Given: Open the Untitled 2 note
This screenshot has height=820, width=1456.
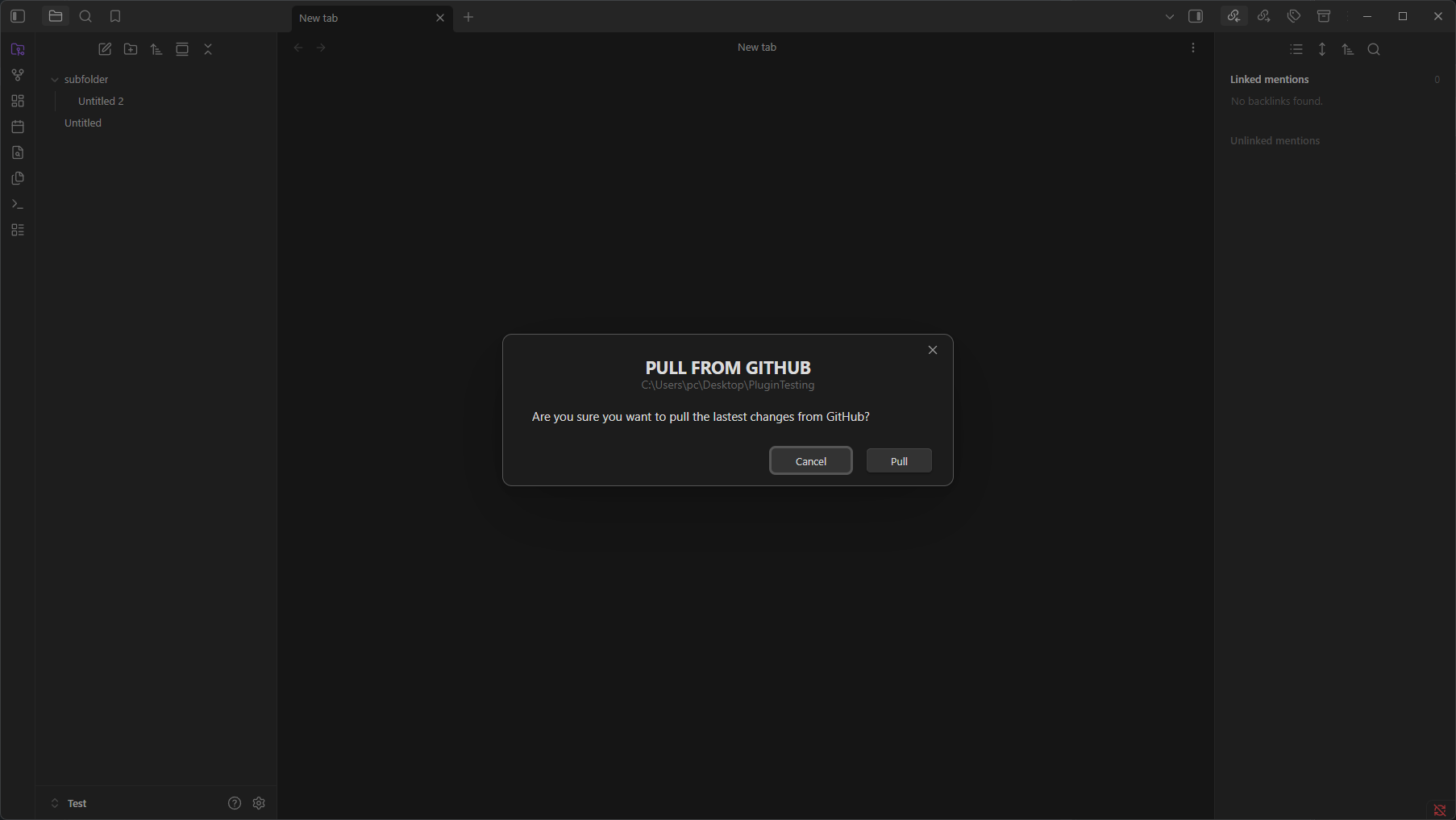Looking at the screenshot, I should [x=101, y=101].
